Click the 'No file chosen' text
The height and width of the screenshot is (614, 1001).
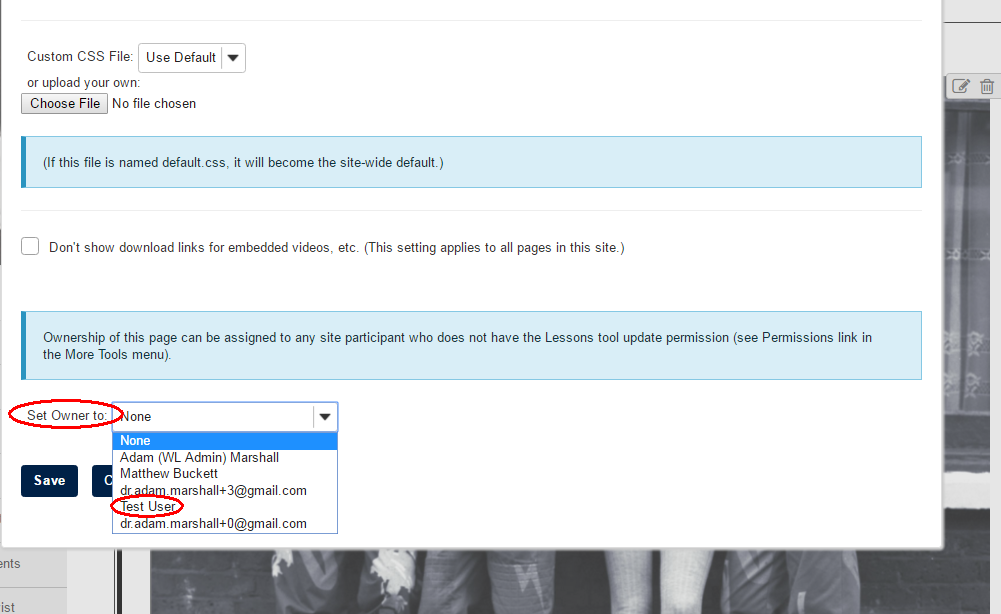tap(154, 103)
